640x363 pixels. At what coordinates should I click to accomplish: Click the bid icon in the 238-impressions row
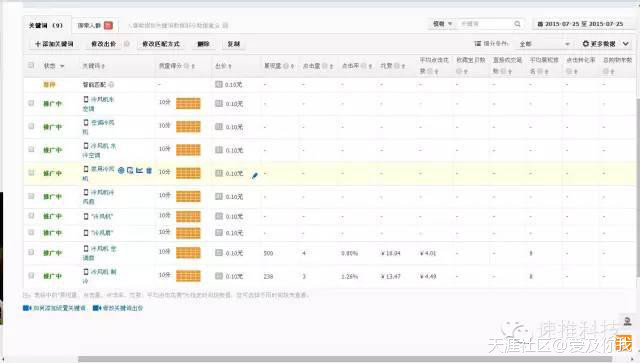pyautogui.click(x=219, y=276)
